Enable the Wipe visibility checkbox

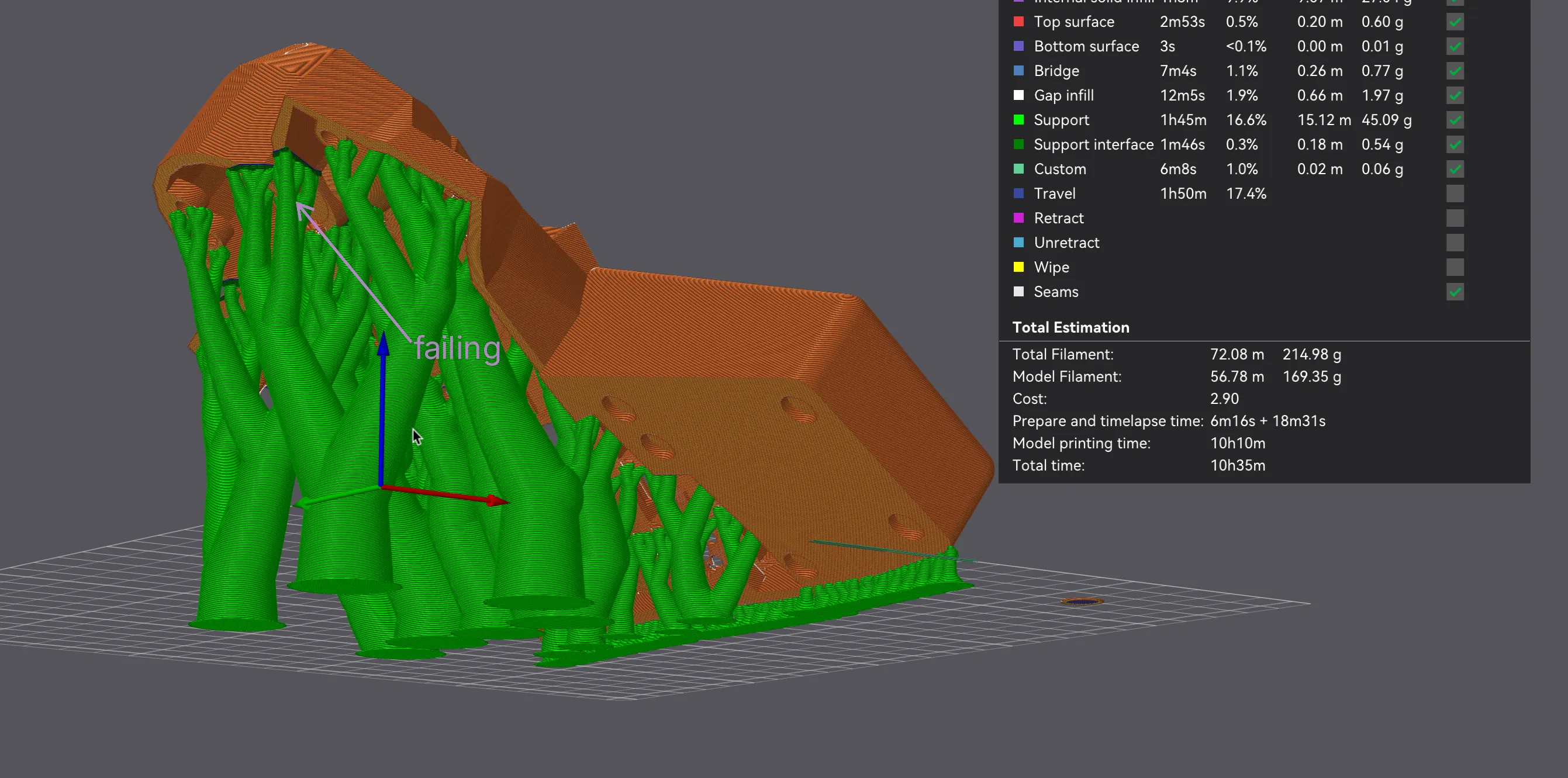1455,267
